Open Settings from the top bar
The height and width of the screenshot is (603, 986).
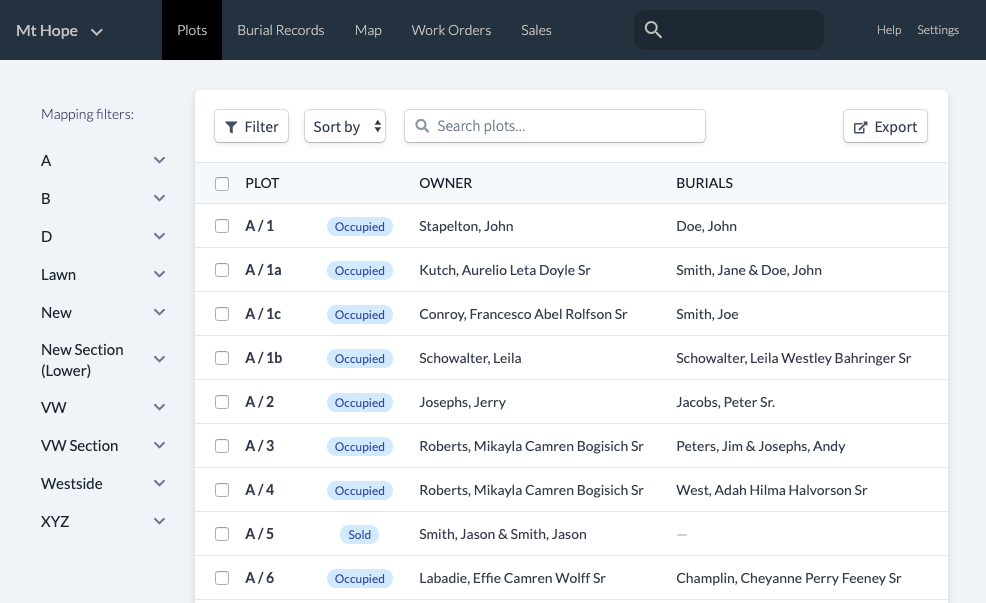[x=938, y=30]
